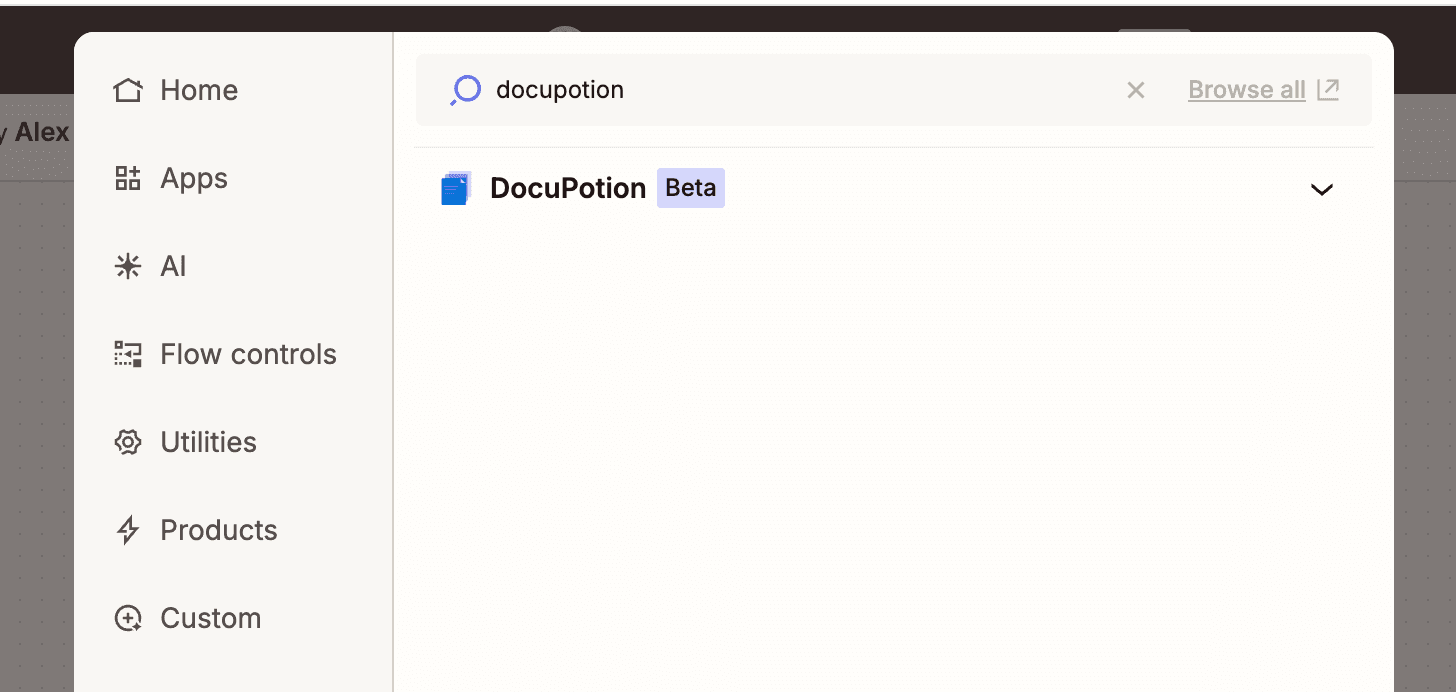Open the Custom category
Viewport: 1456px width, 692px height.
(187, 618)
